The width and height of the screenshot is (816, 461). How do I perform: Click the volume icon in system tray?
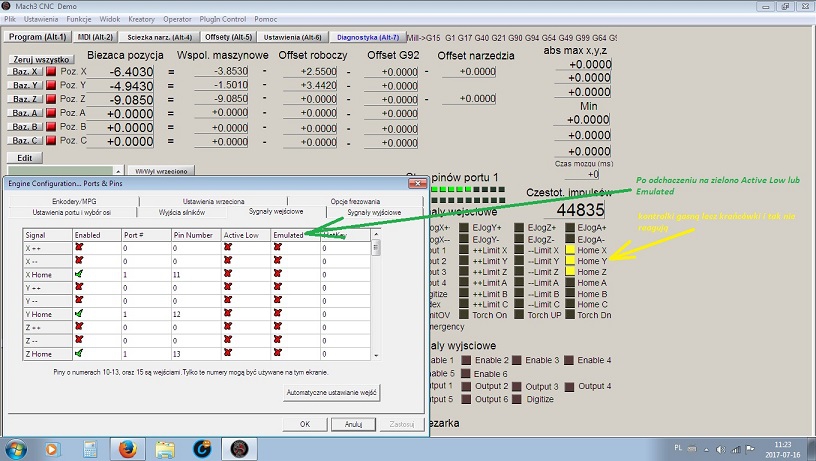click(721, 449)
